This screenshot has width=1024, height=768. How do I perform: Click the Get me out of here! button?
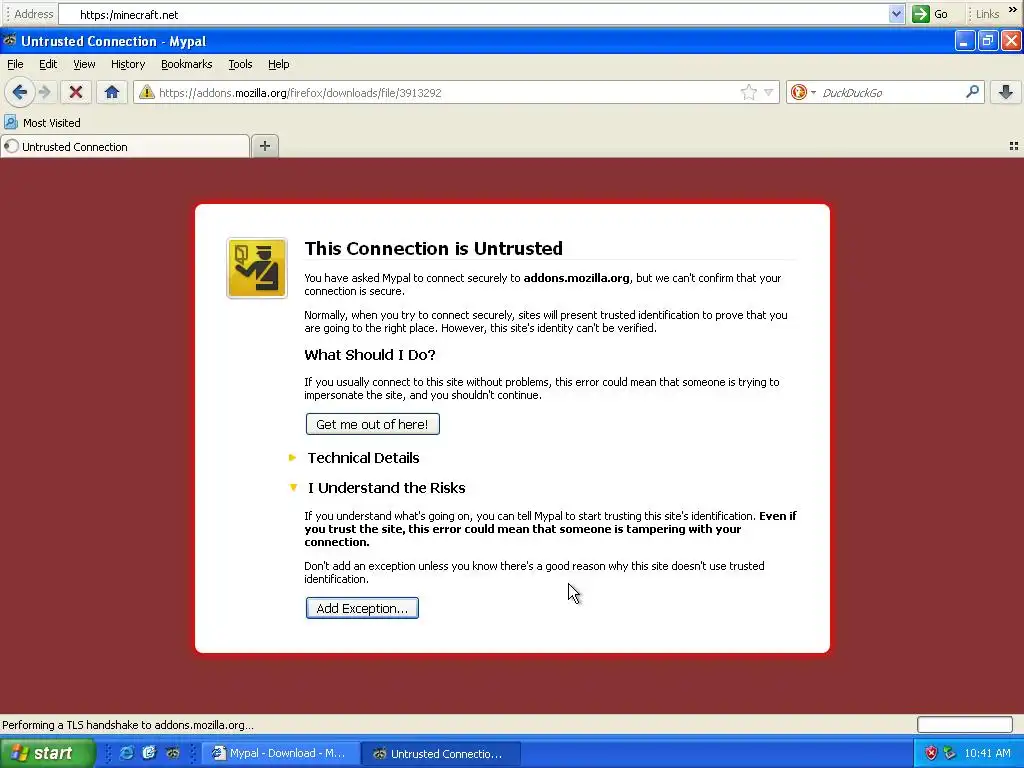point(372,424)
